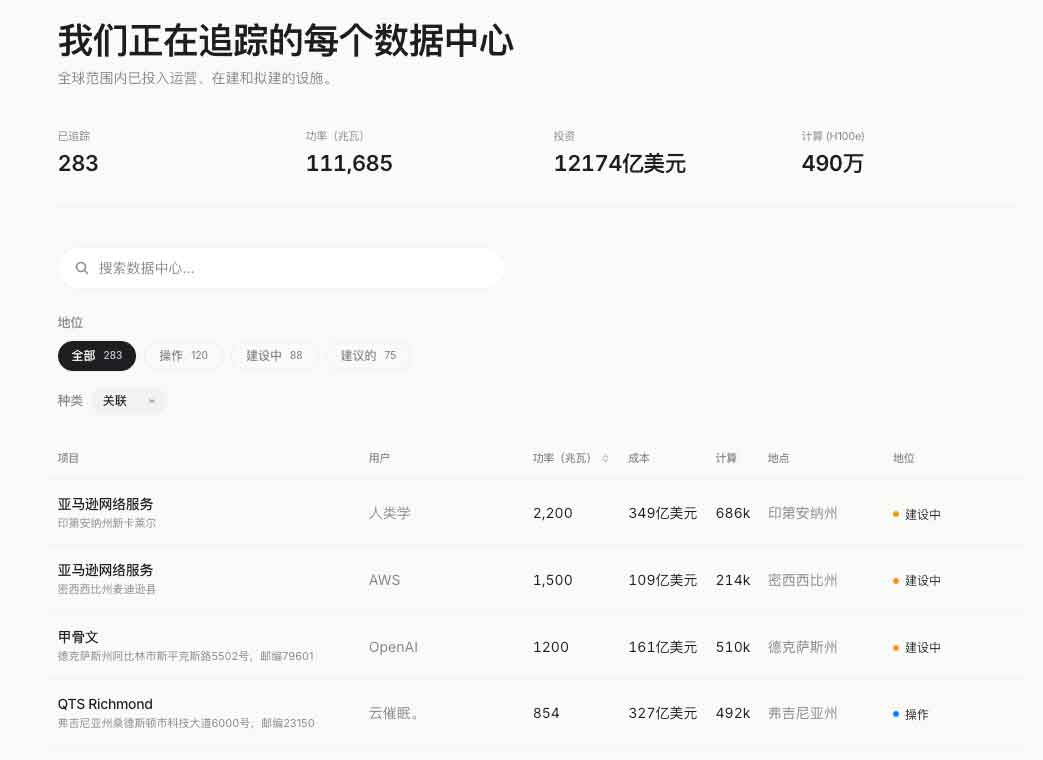The width and height of the screenshot is (1043, 760).
Task: Select the 全部 filter tab showing 283
Action: click(x=96, y=355)
